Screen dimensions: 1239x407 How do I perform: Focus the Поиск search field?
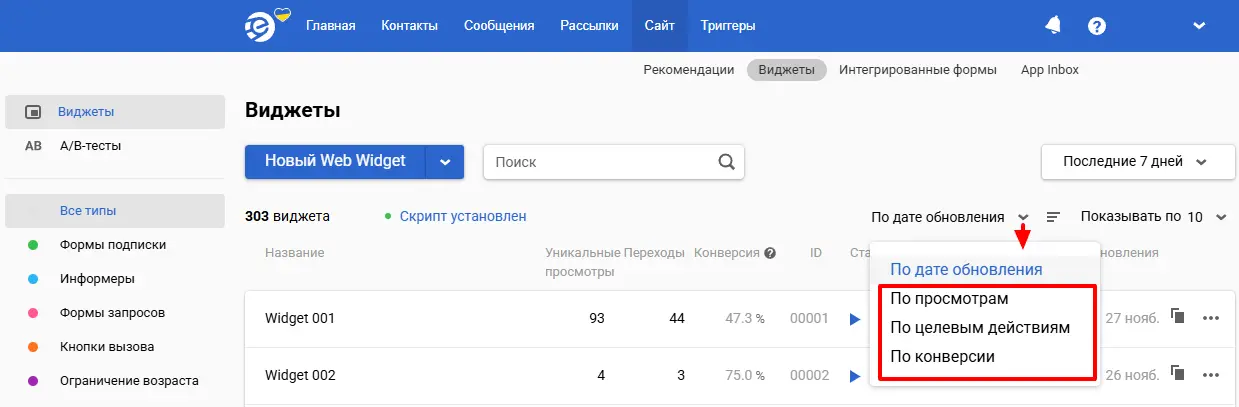point(614,162)
